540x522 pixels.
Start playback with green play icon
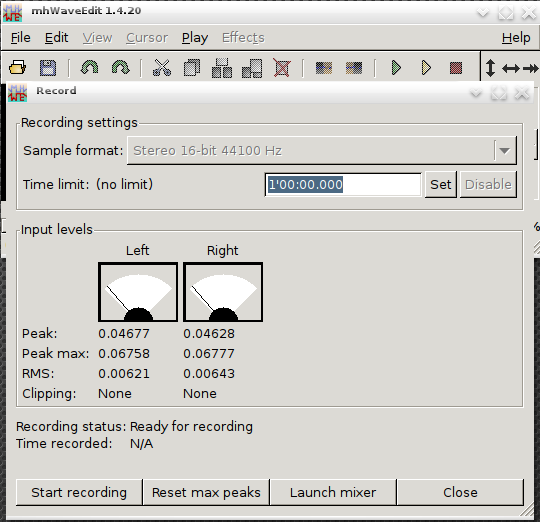coord(396,67)
